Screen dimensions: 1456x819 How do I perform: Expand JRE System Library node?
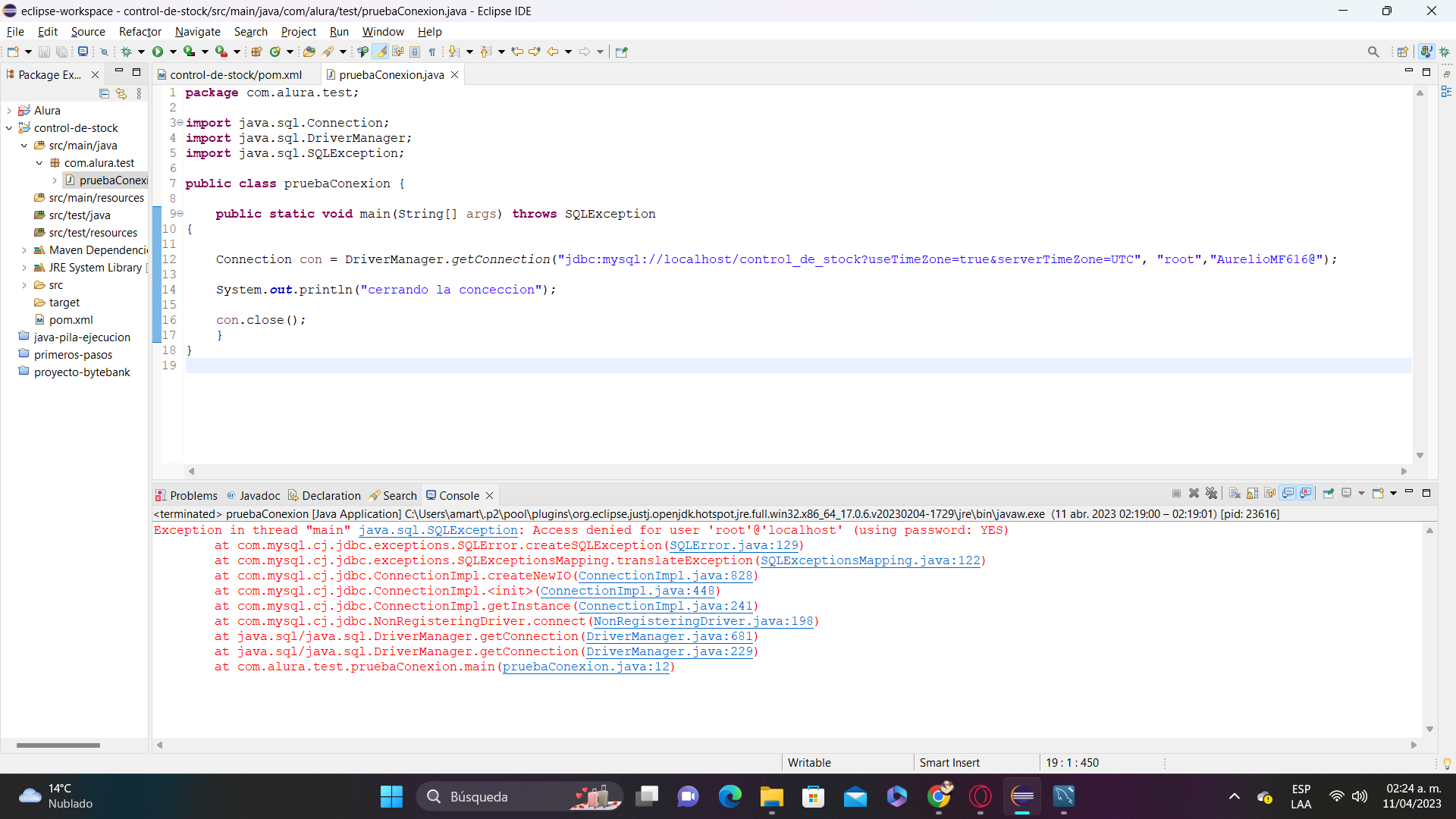click(24, 268)
